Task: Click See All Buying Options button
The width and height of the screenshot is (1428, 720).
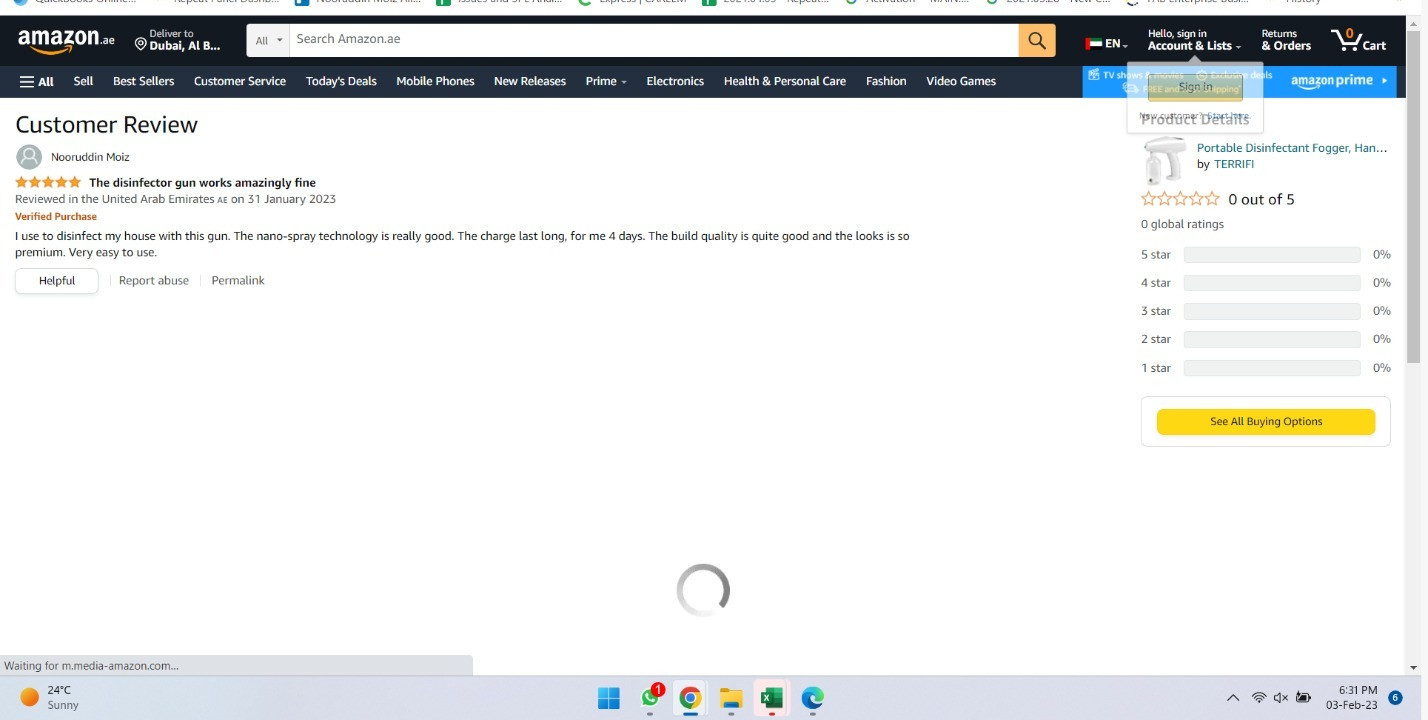Action: pyautogui.click(x=1266, y=422)
